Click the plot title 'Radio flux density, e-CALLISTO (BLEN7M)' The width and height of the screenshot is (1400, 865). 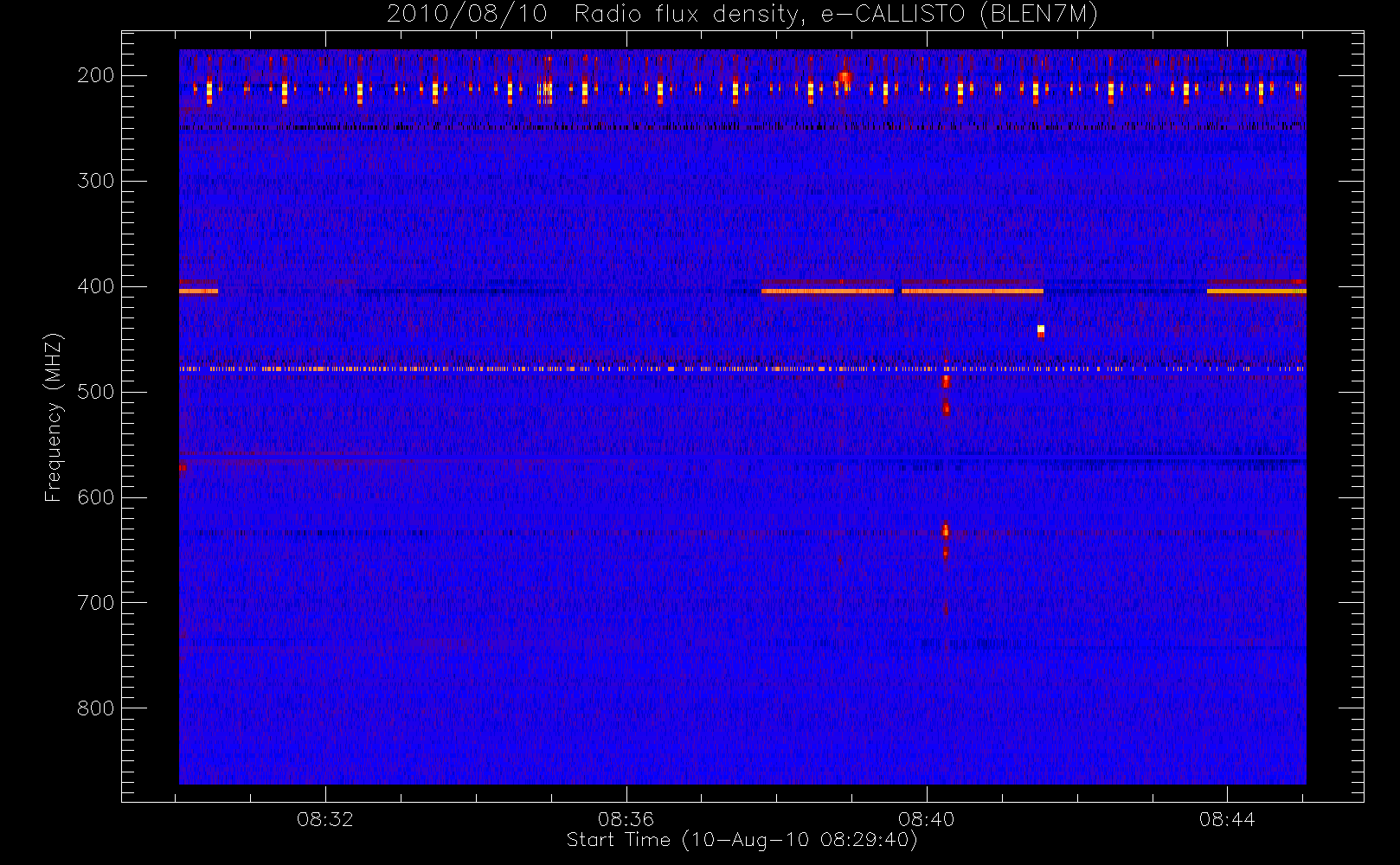(x=836, y=15)
